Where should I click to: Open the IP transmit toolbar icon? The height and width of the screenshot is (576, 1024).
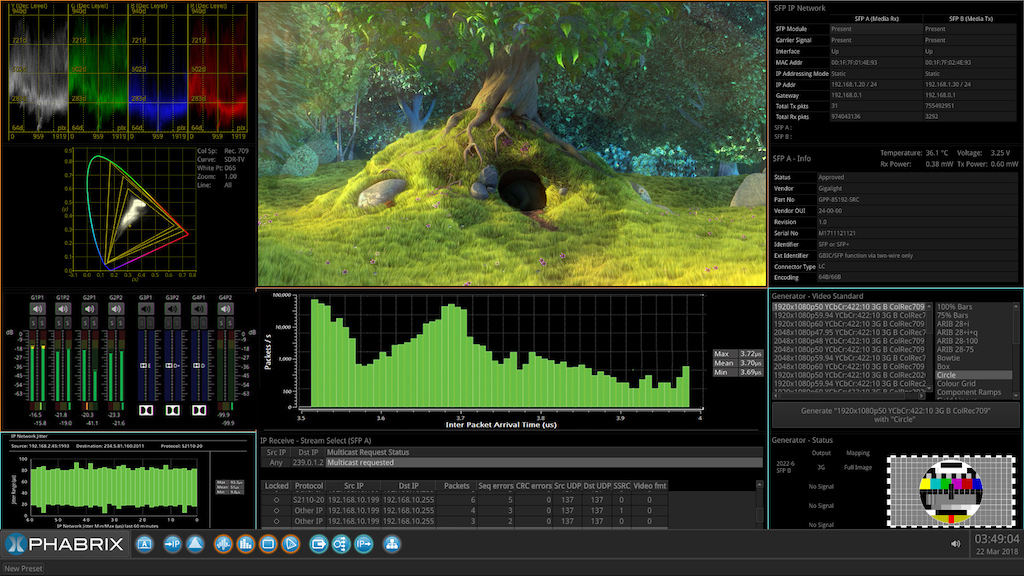[364, 544]
